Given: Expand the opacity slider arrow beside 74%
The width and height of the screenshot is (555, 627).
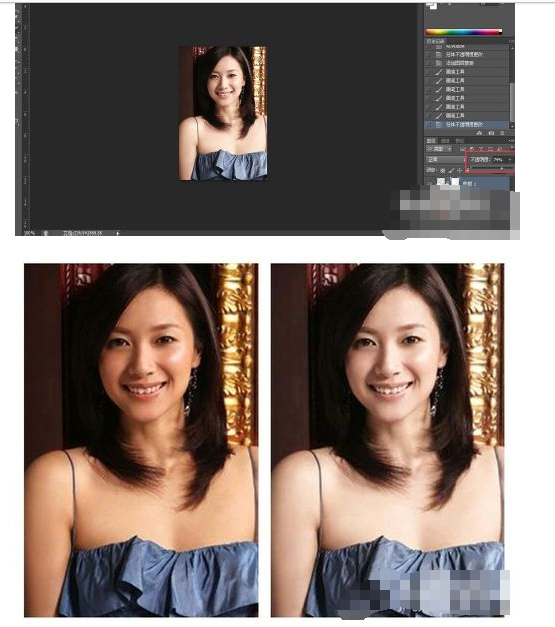Looking at the screenshot, I should (x=509, y=160).
